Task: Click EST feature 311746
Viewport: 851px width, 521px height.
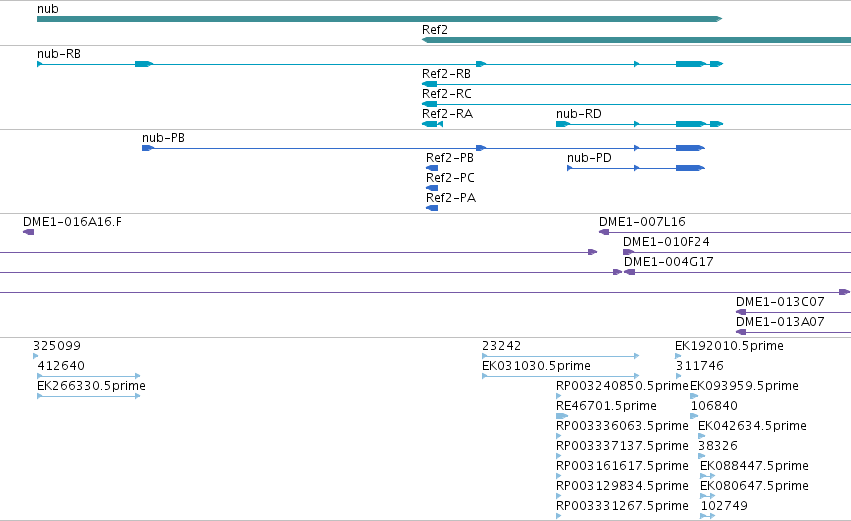Action: click(678, 376)
